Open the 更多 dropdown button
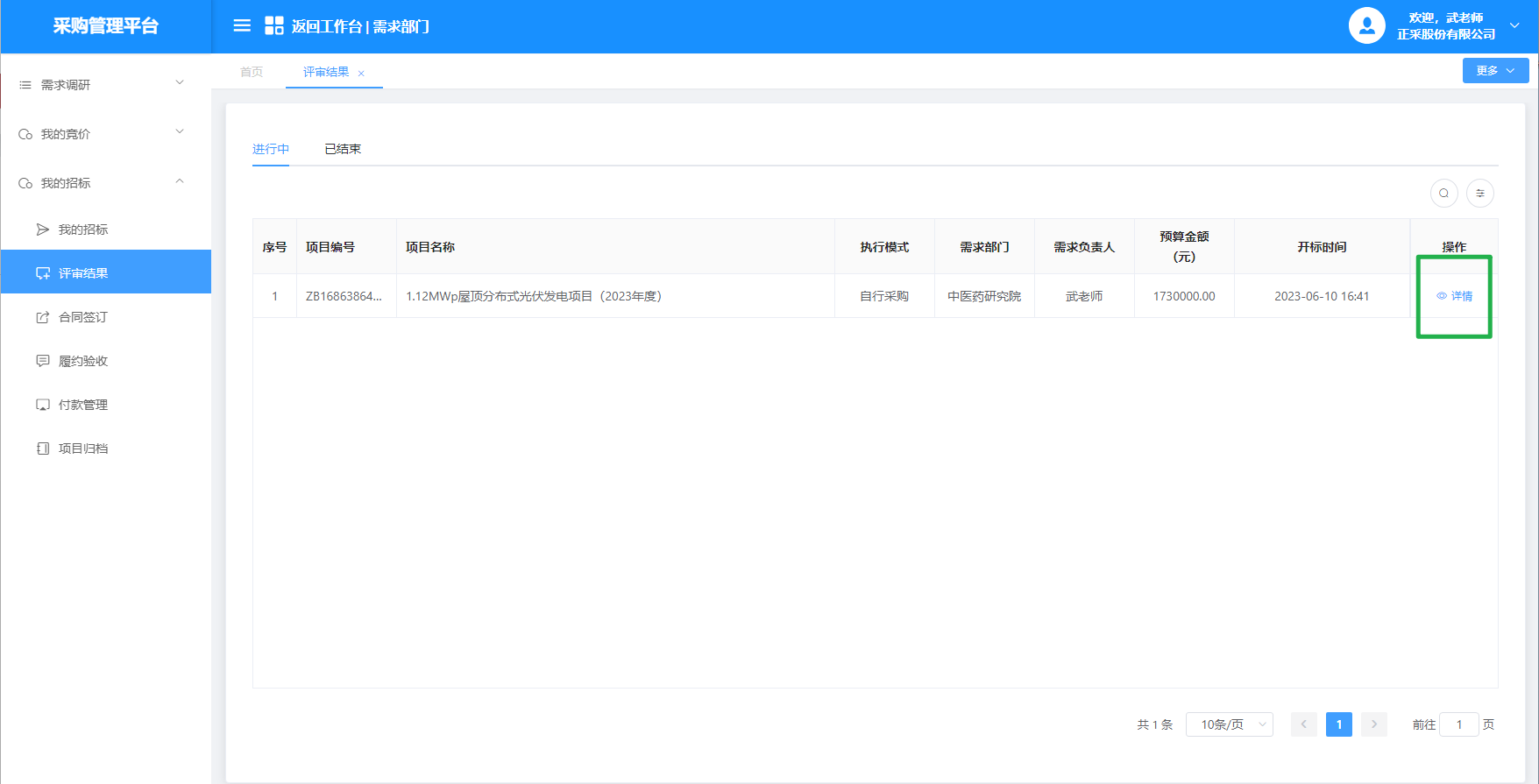The image size is (1539, 784). (x=1495, y=71)
